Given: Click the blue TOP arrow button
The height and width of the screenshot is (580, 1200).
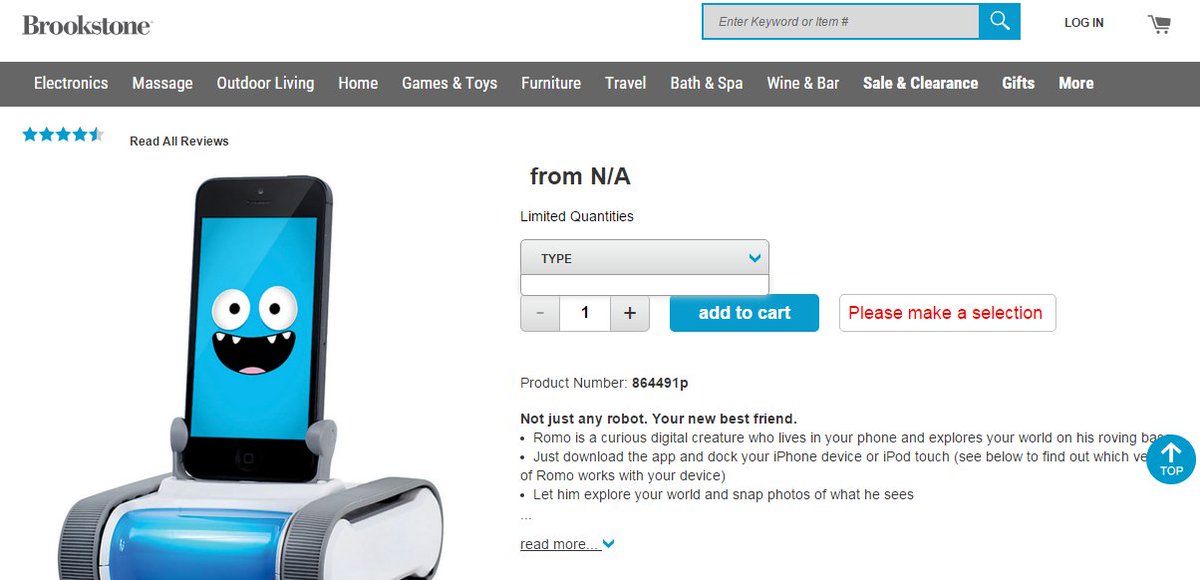Looking at the screenshot, I should 1171,460.
